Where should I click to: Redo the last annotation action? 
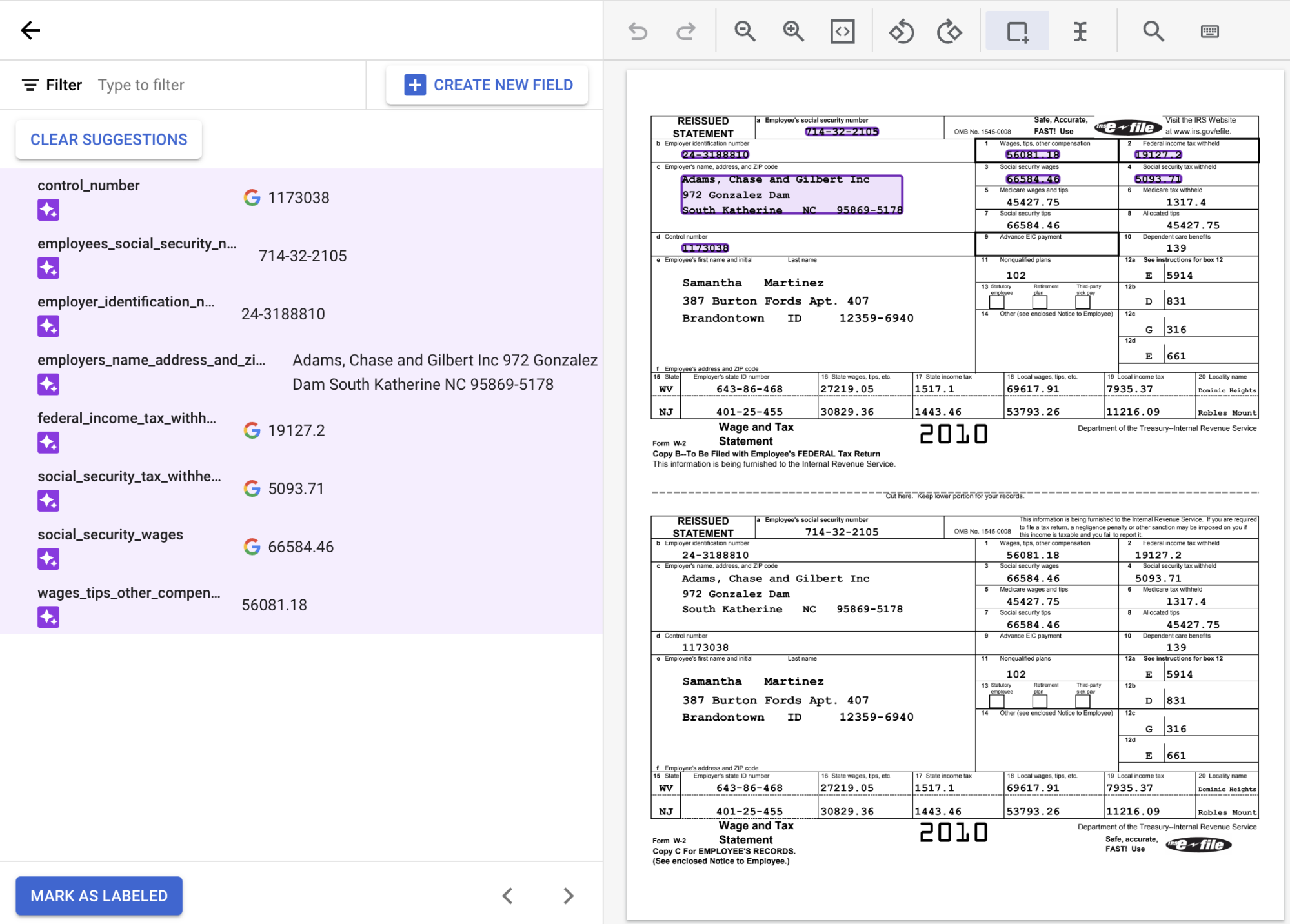(x=685, y=30)
